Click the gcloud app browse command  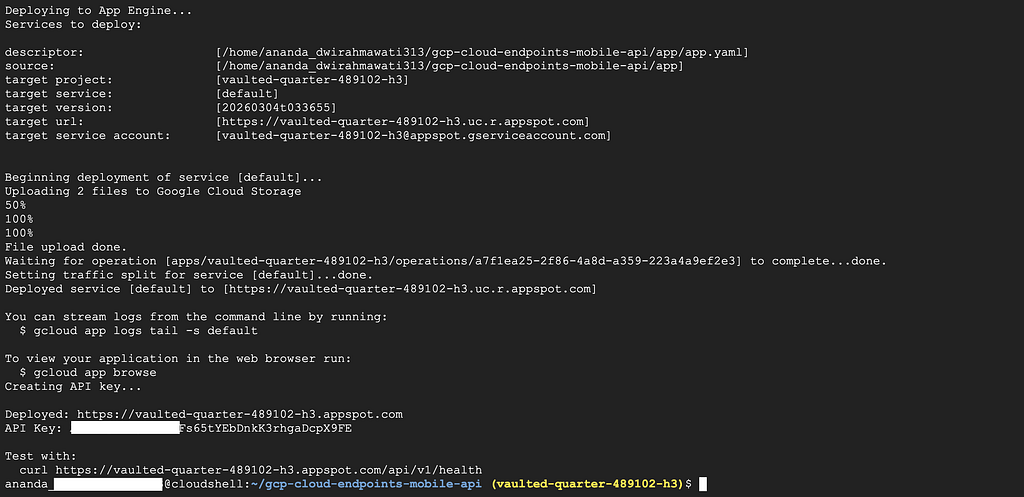tap(95, 373)
